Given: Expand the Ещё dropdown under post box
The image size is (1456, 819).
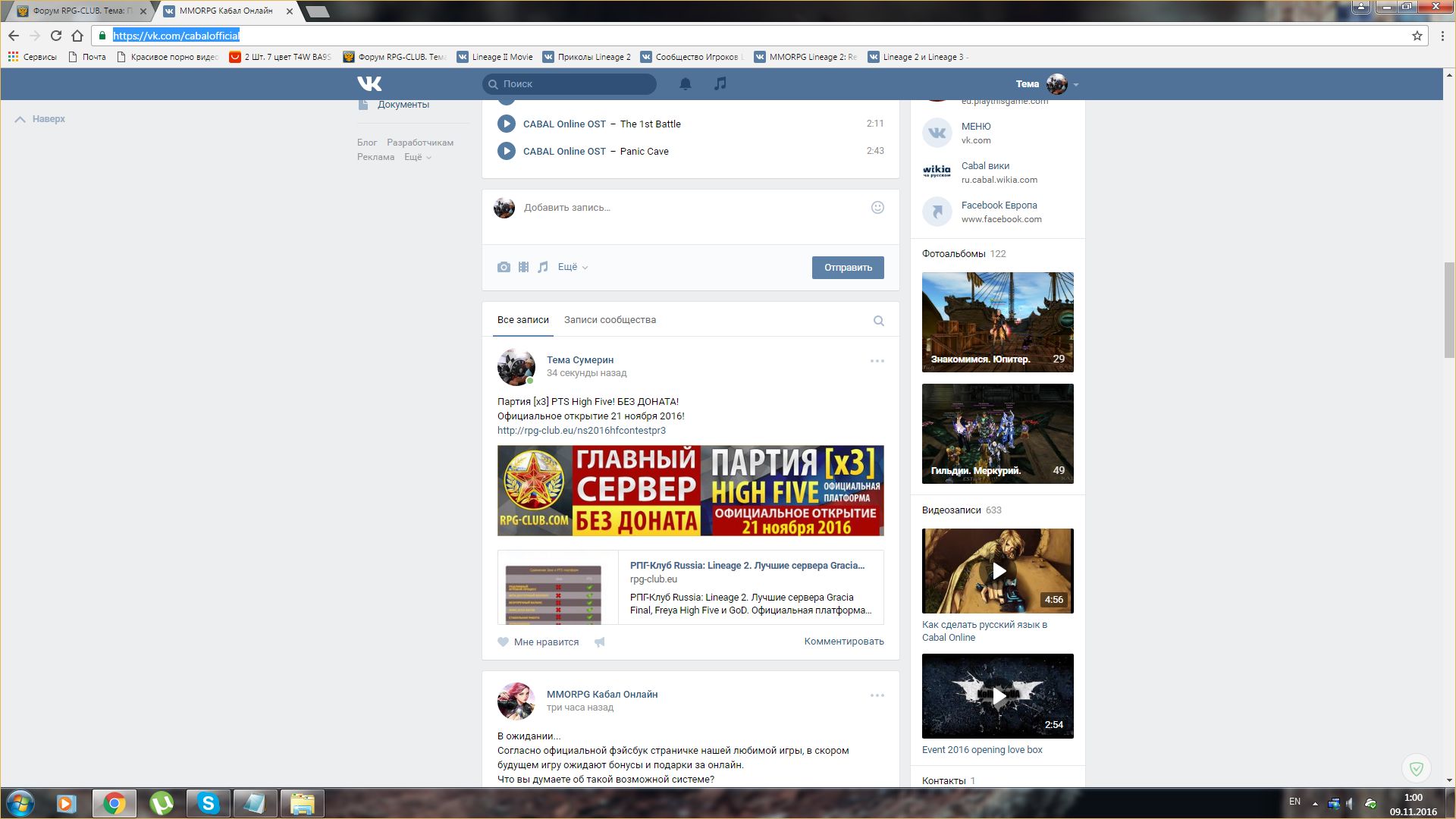Looking at the screenshot, I should click(573, 267).
